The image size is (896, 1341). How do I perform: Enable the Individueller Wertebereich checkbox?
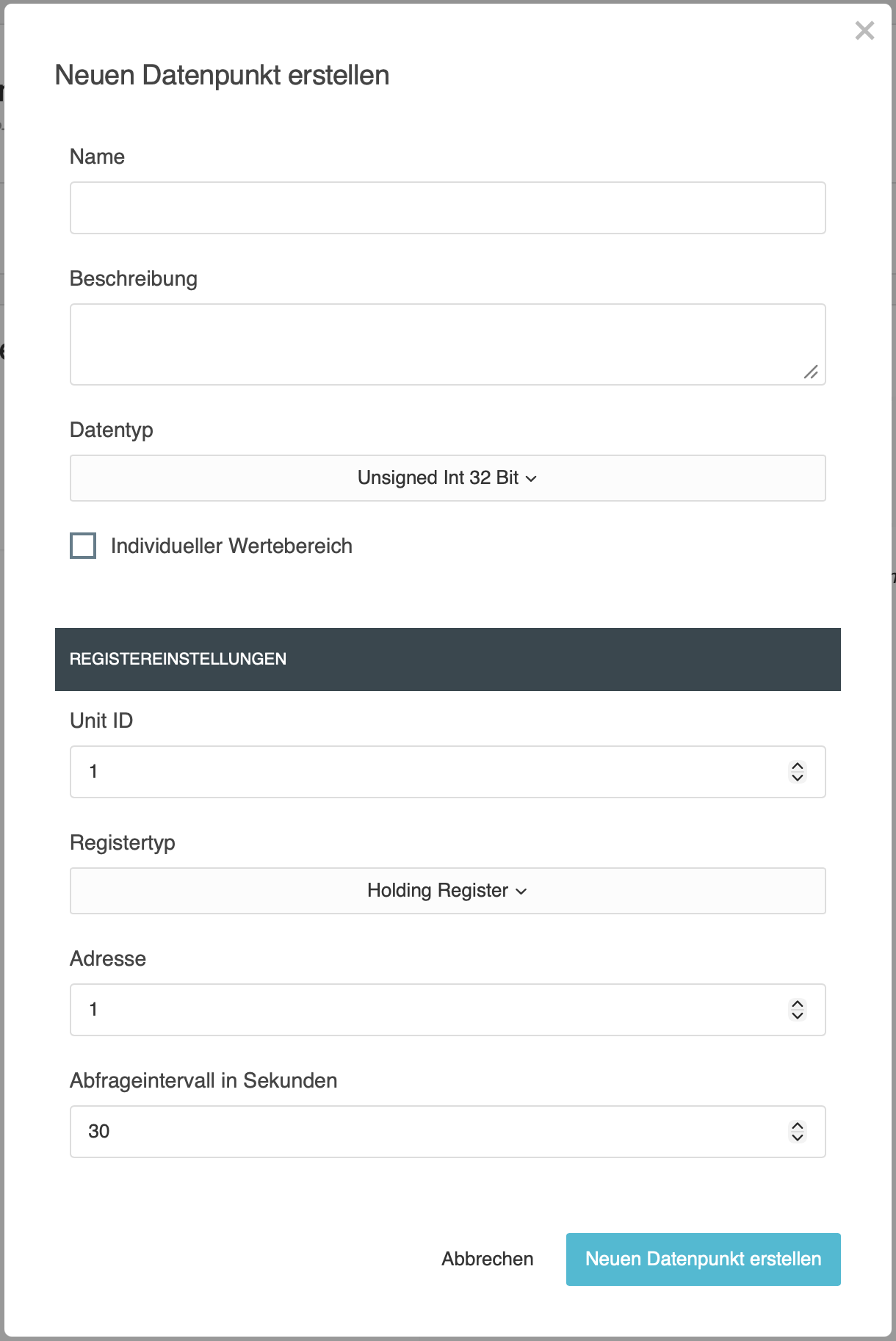tap(83, 546)
